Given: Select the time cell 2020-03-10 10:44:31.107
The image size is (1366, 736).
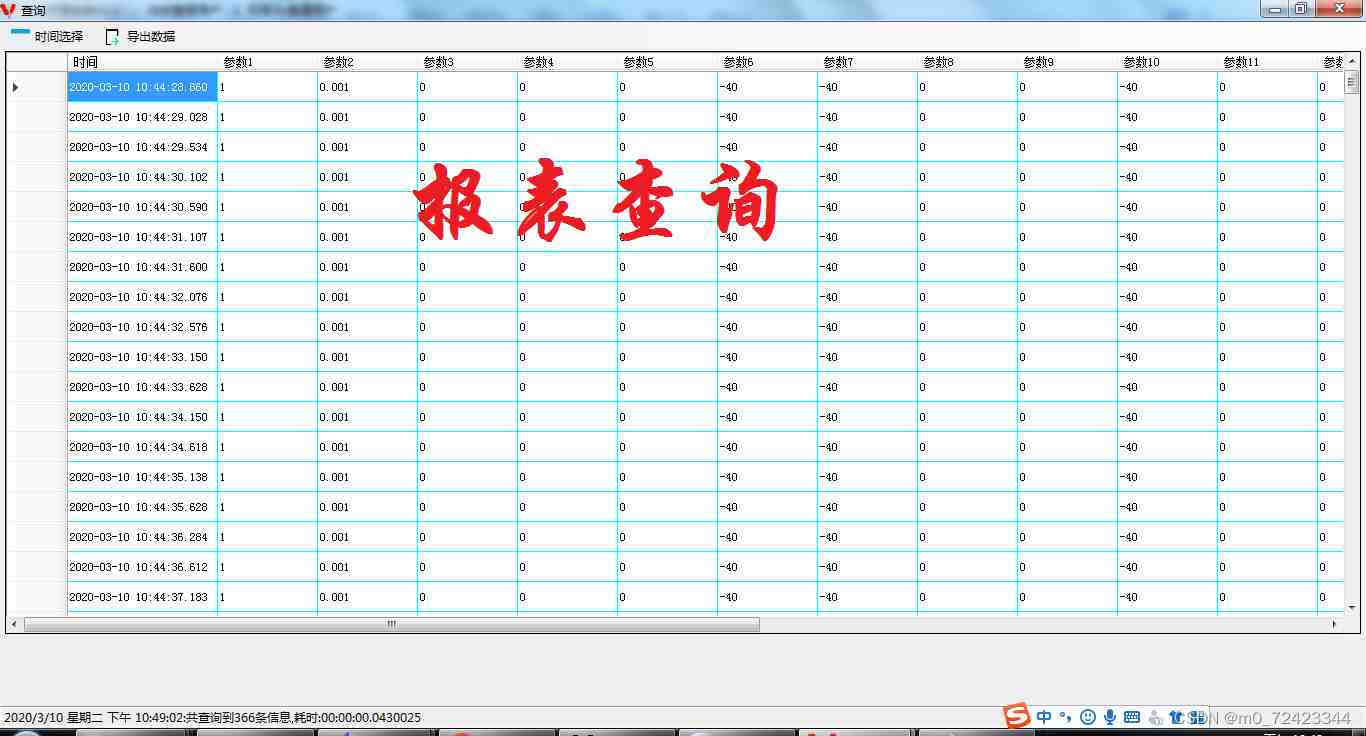Looking at the screenshot, I should pos(142,237).
